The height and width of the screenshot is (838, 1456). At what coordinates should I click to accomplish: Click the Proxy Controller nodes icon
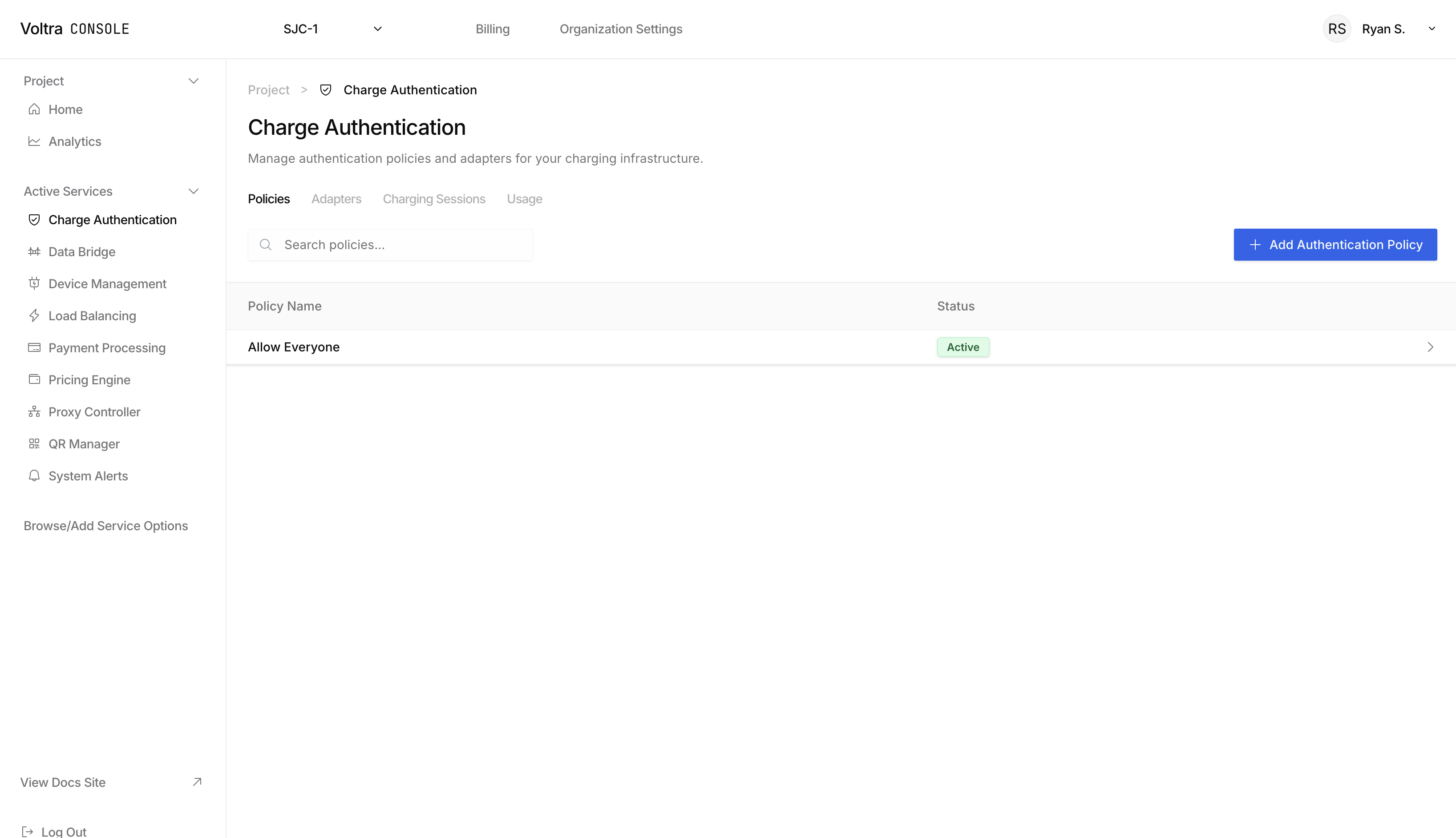(x=34, y=411)
